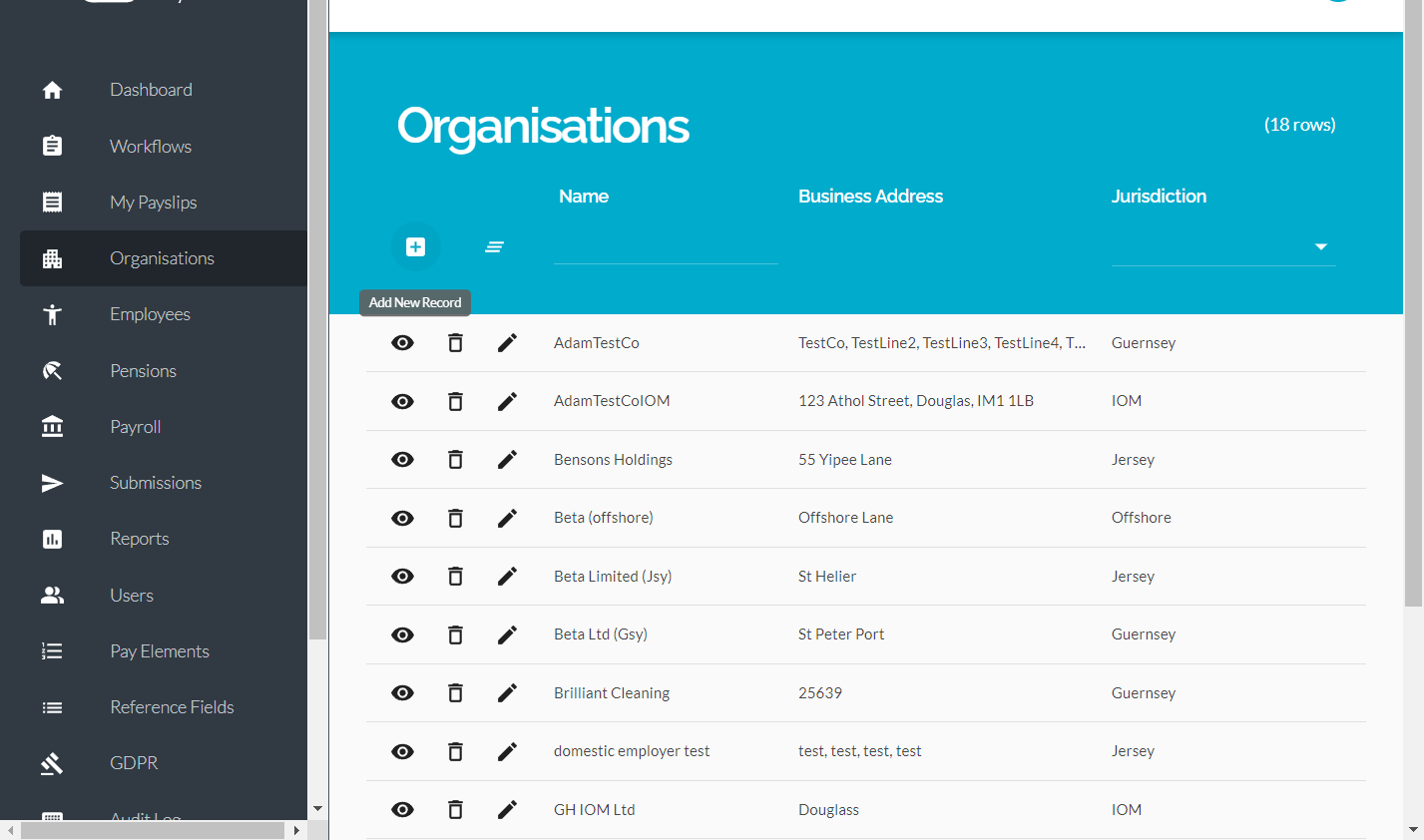Open Submissions from the sidebar

point(164,483)
